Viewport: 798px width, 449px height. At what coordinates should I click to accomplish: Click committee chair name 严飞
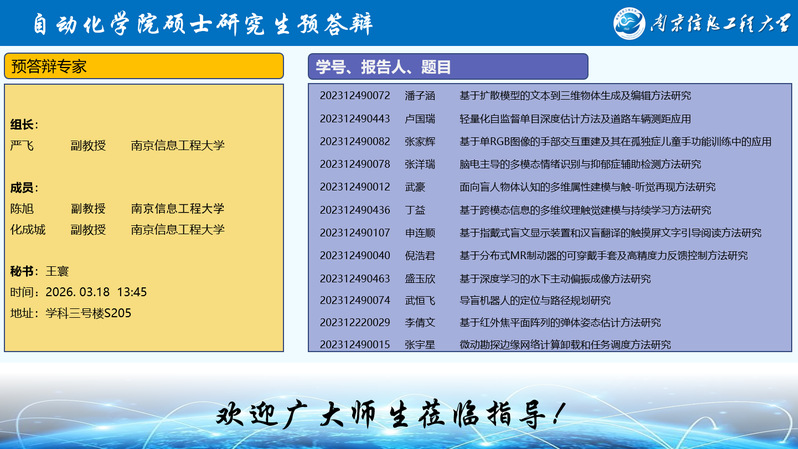[x=21, y=146]
